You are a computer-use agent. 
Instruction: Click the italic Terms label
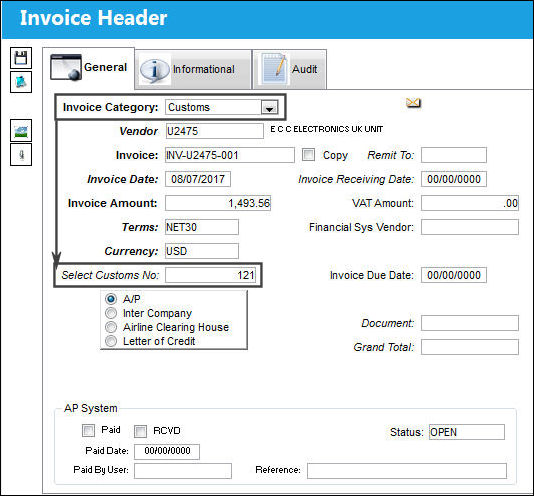pyautogui.click(x=140, y=227)
